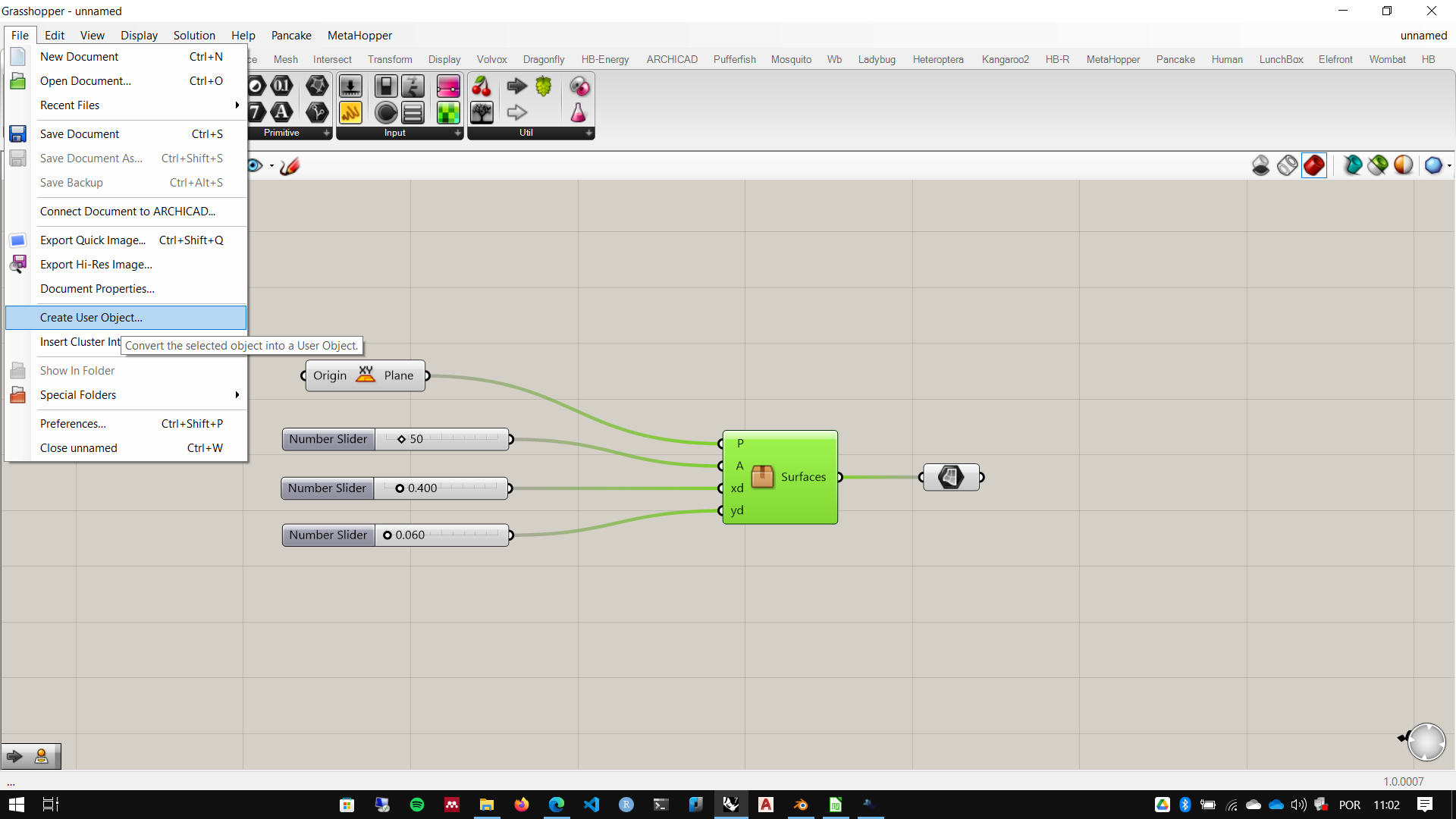Select the Control Knob component icon
The image size is (1456, 819).
[385, 113]
